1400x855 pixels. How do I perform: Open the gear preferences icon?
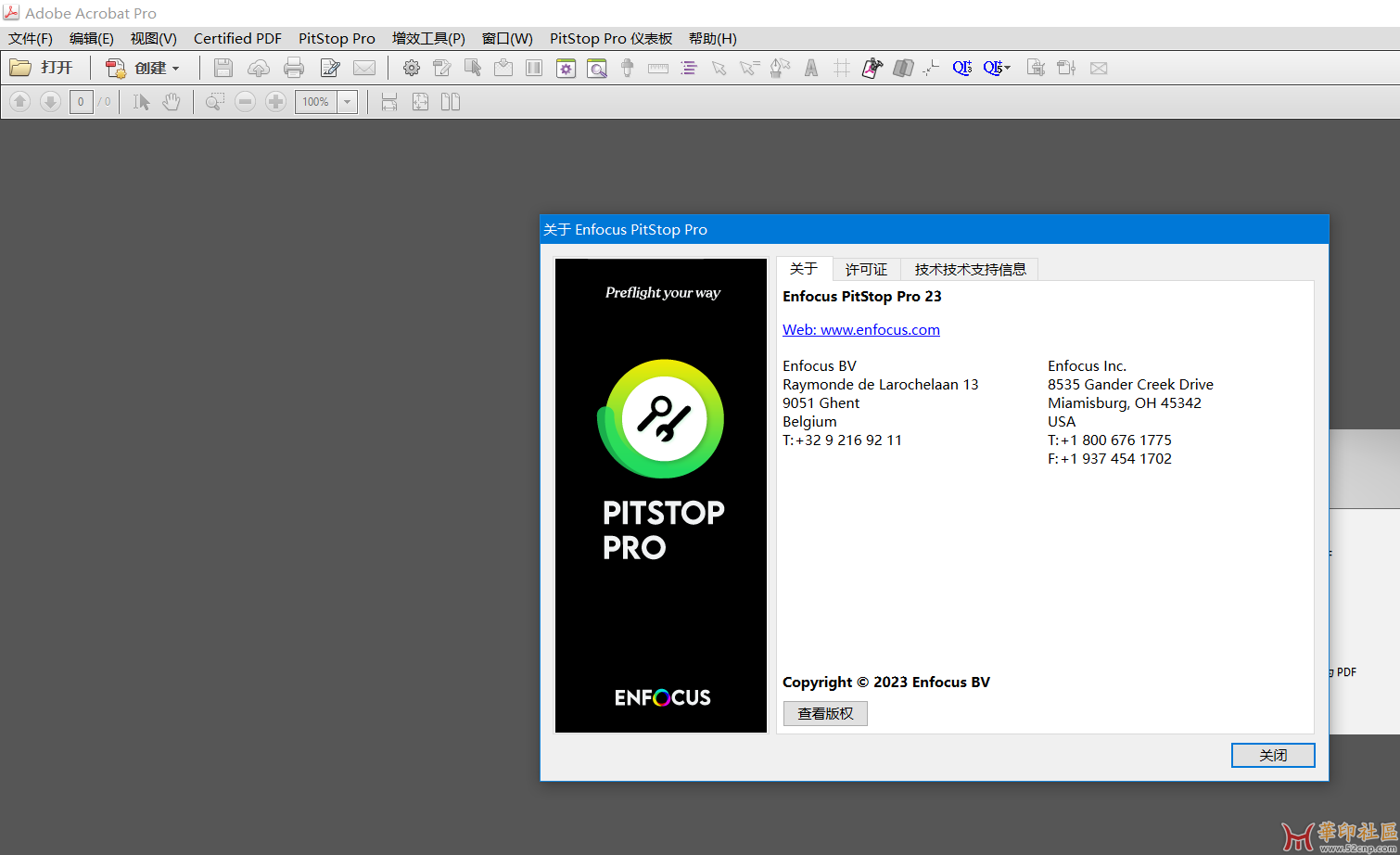coord(412,68)
